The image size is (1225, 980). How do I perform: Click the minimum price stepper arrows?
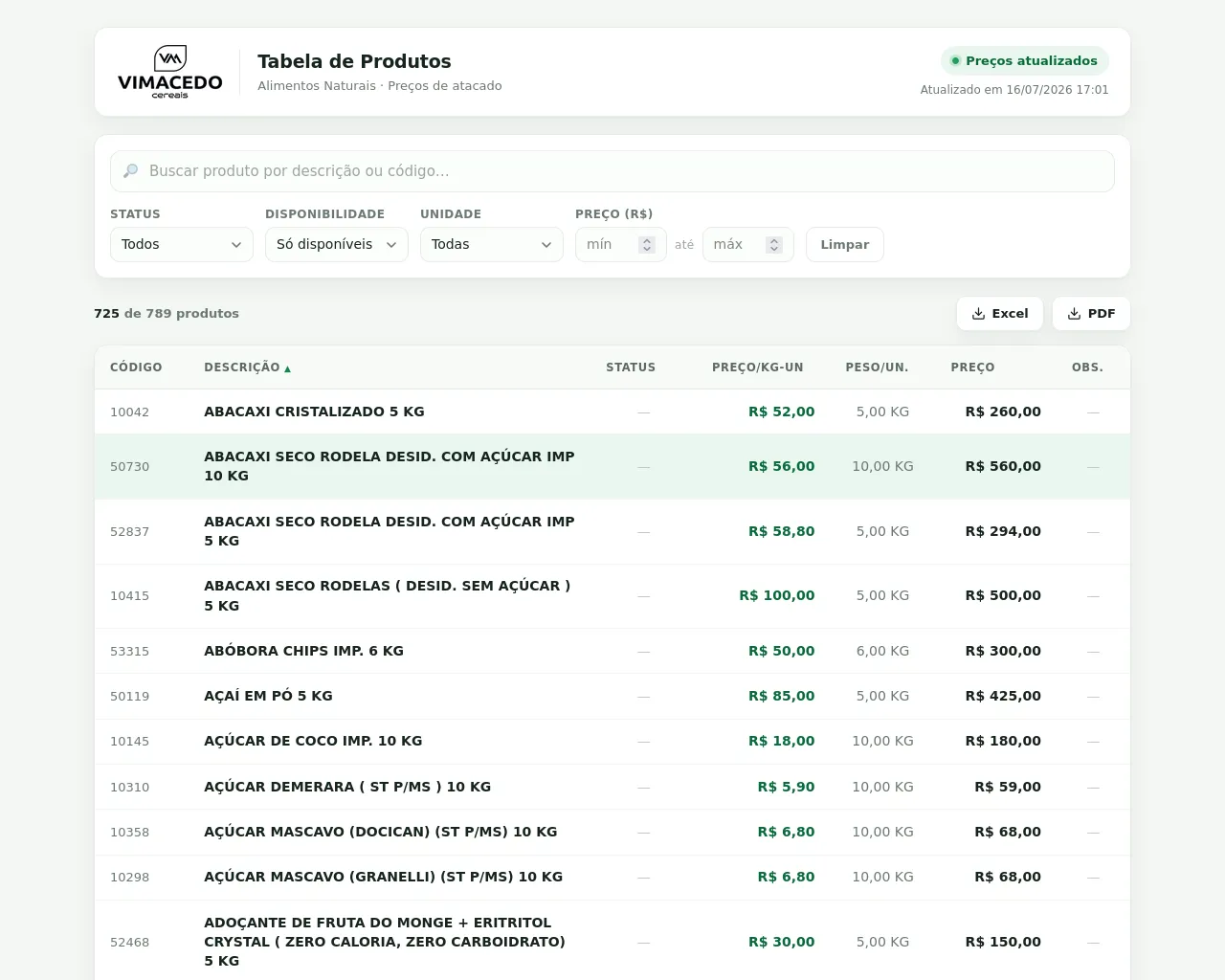[647, 245]
